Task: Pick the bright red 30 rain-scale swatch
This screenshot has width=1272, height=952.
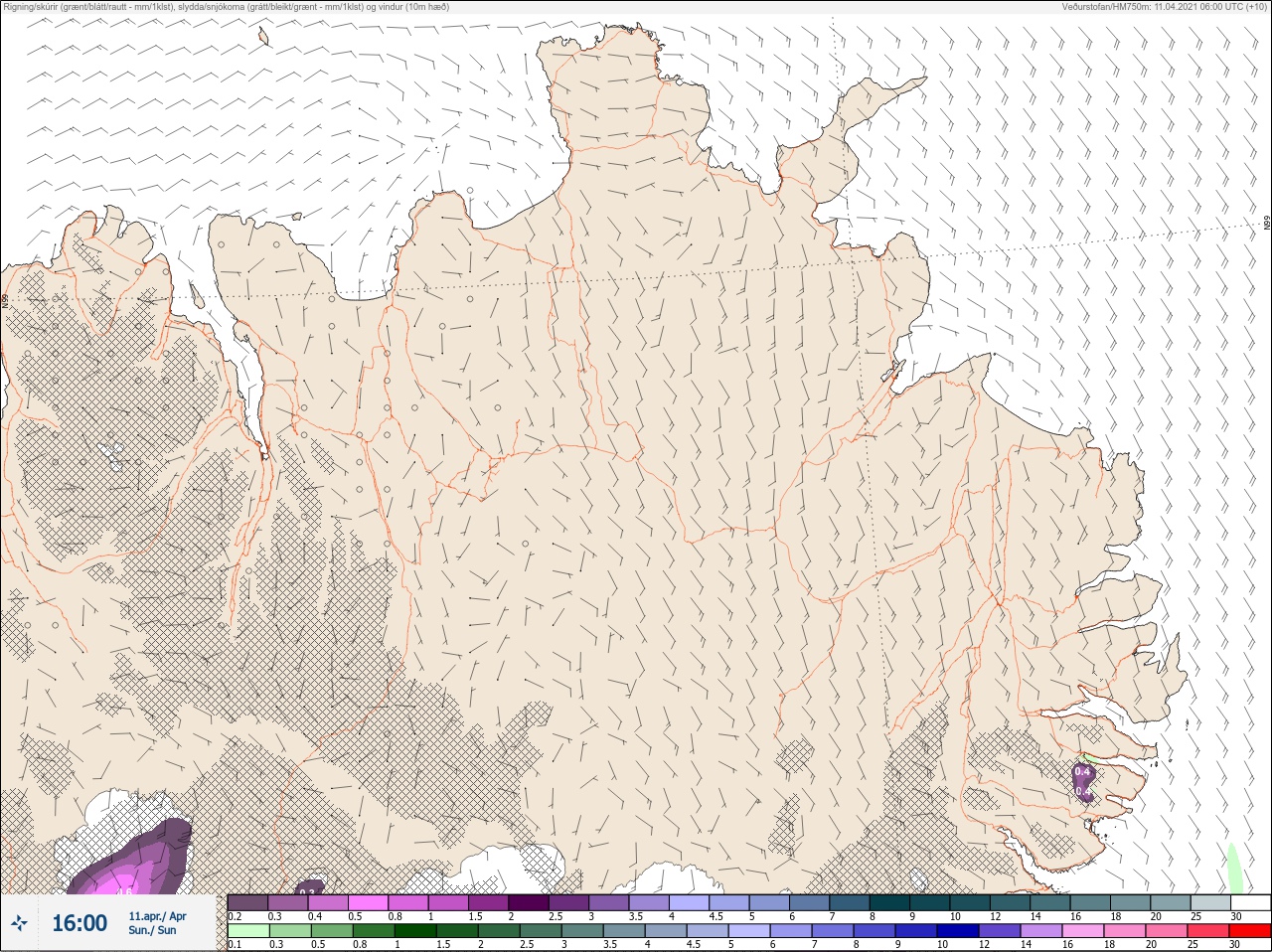Action: (1250, 931)
